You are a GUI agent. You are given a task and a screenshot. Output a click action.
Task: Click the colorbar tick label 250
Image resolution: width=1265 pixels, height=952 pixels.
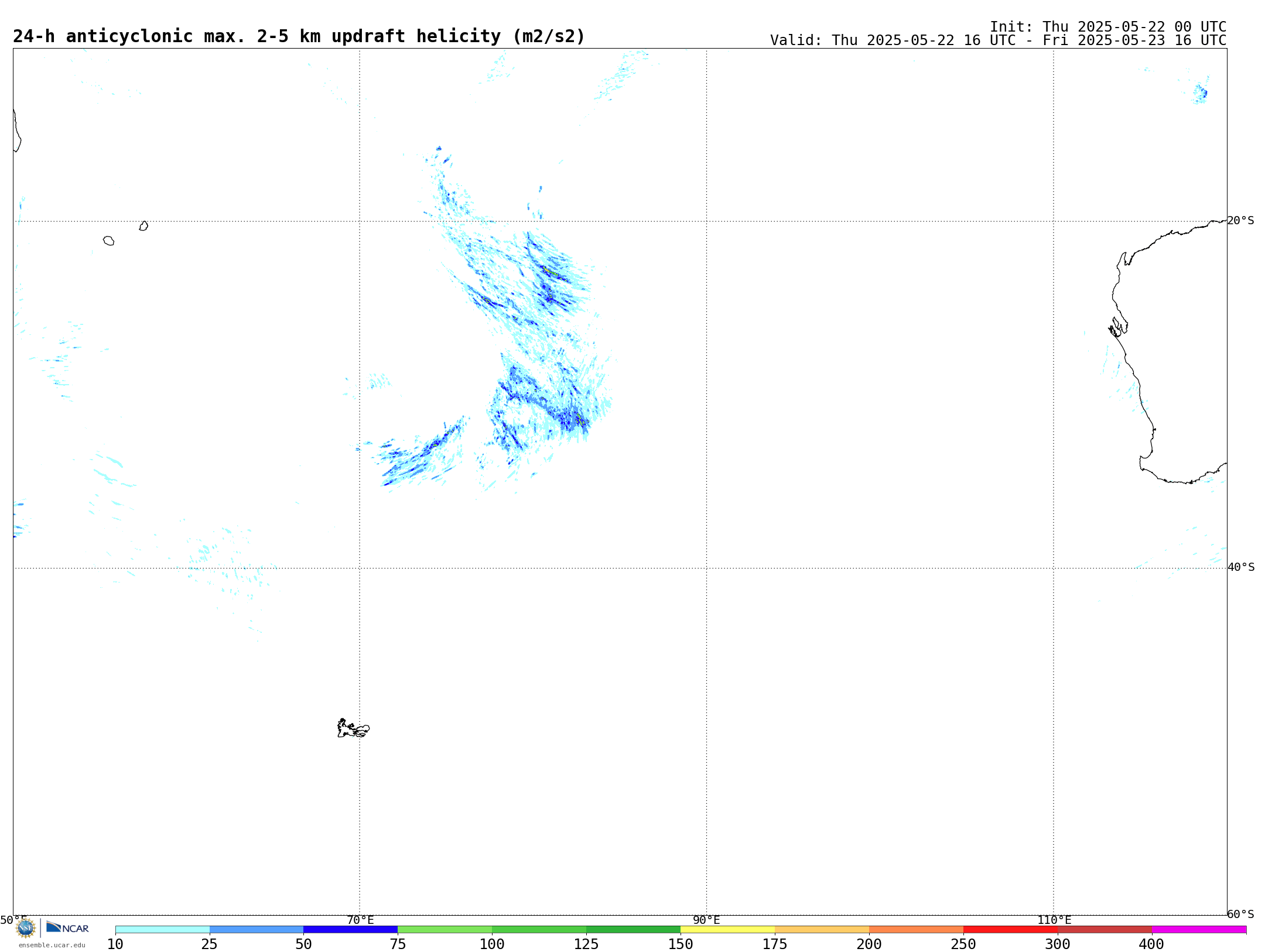[x=963, y=944]
